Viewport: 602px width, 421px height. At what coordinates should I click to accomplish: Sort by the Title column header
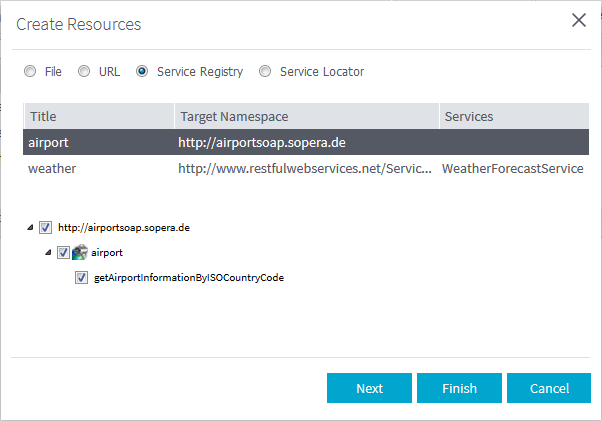(98, 116)
